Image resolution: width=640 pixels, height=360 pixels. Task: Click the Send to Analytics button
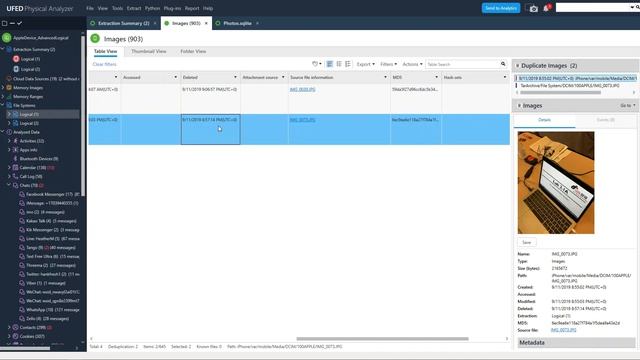pyautogui.click(x=501, y=8)
